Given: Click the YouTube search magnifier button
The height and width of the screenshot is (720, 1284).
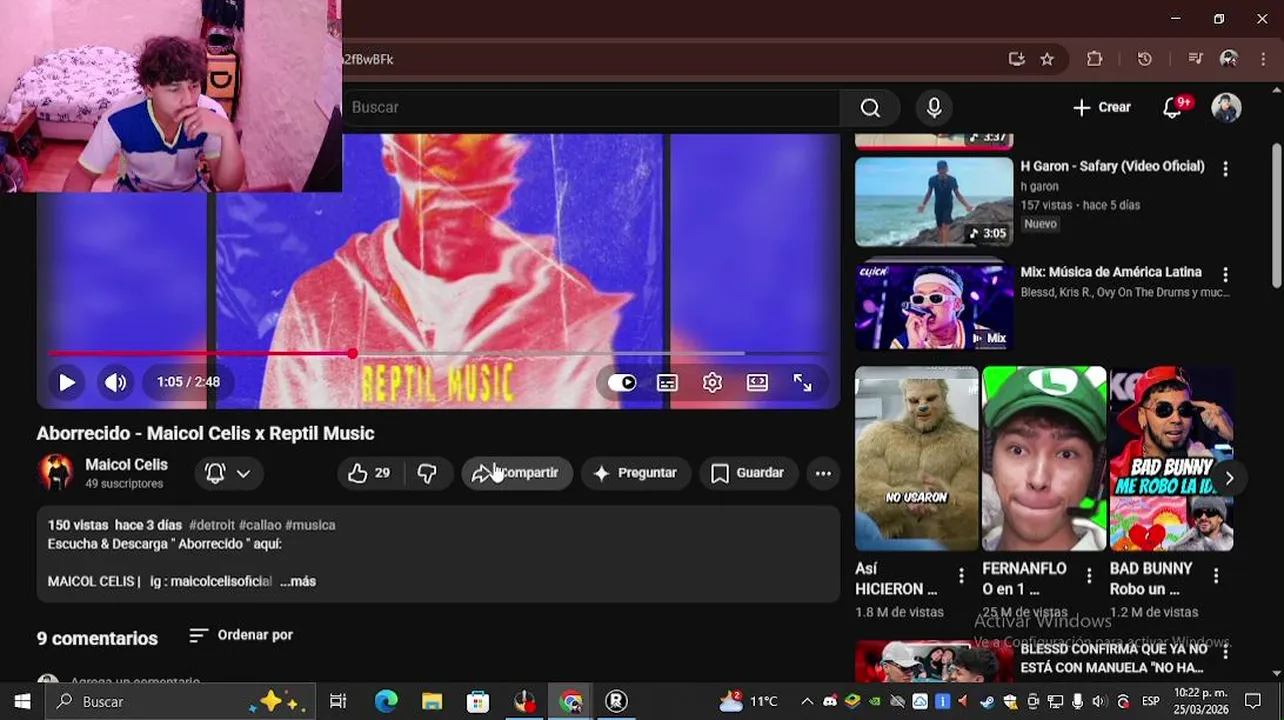Looking at the screenshot, I should point(870,107).
